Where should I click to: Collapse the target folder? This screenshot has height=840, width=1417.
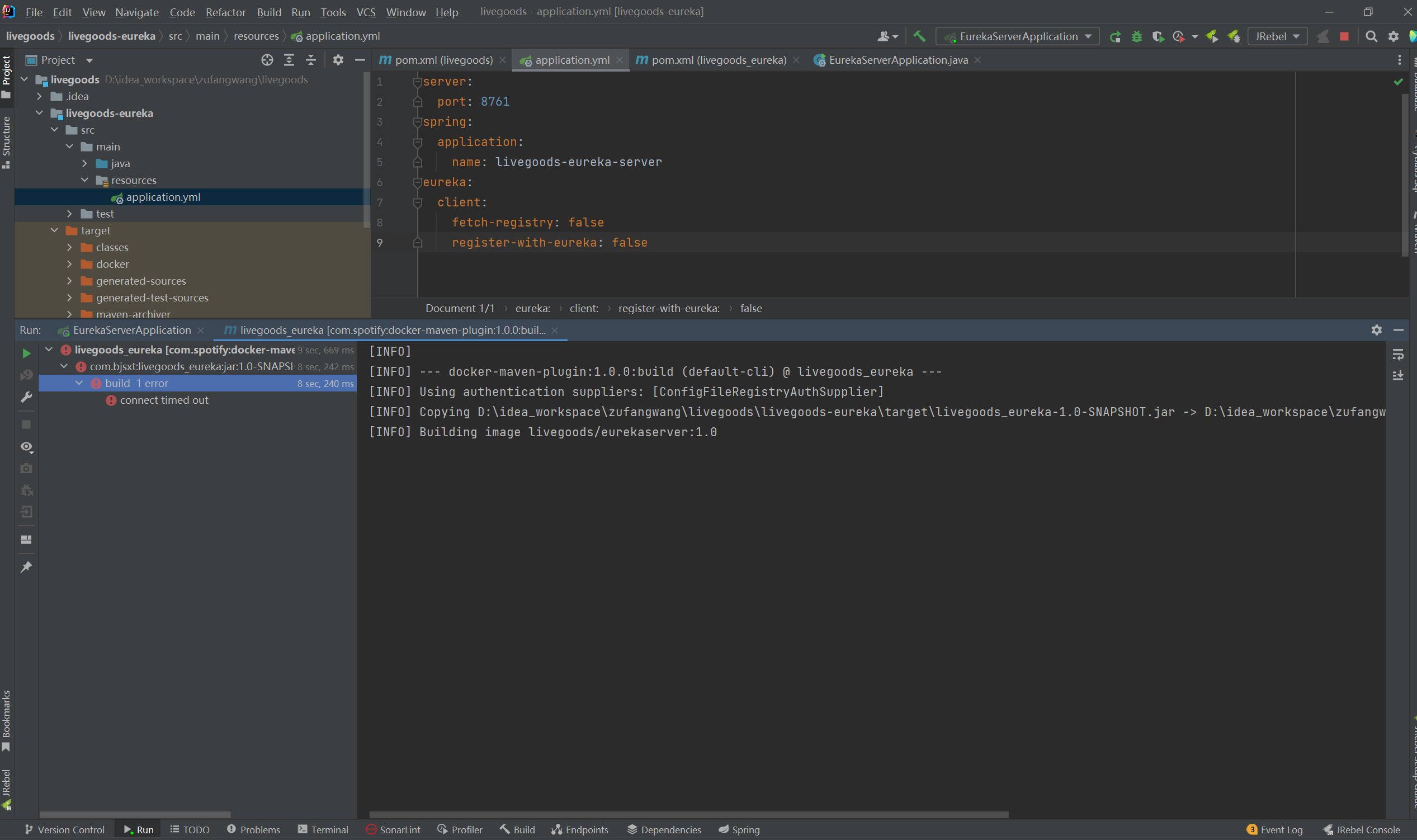[54, 230]
